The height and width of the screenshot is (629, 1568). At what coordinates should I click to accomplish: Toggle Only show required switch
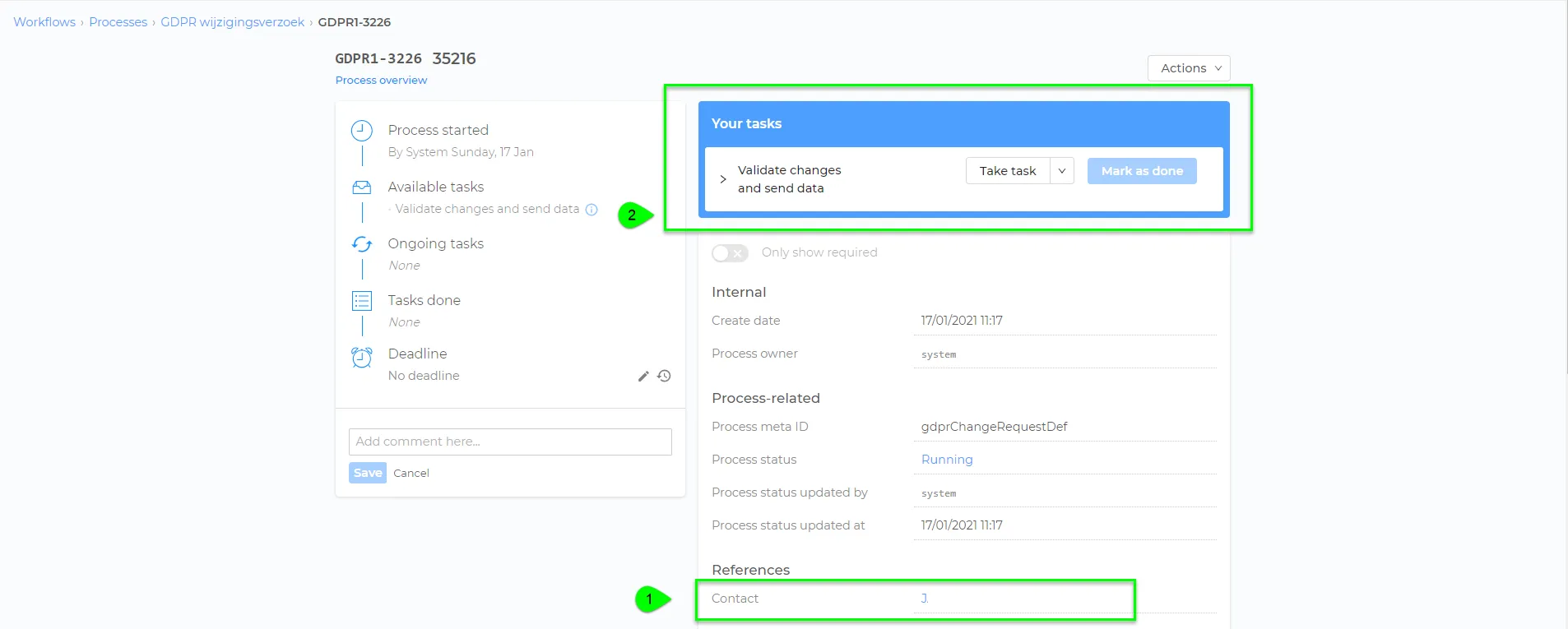[730, 253]
